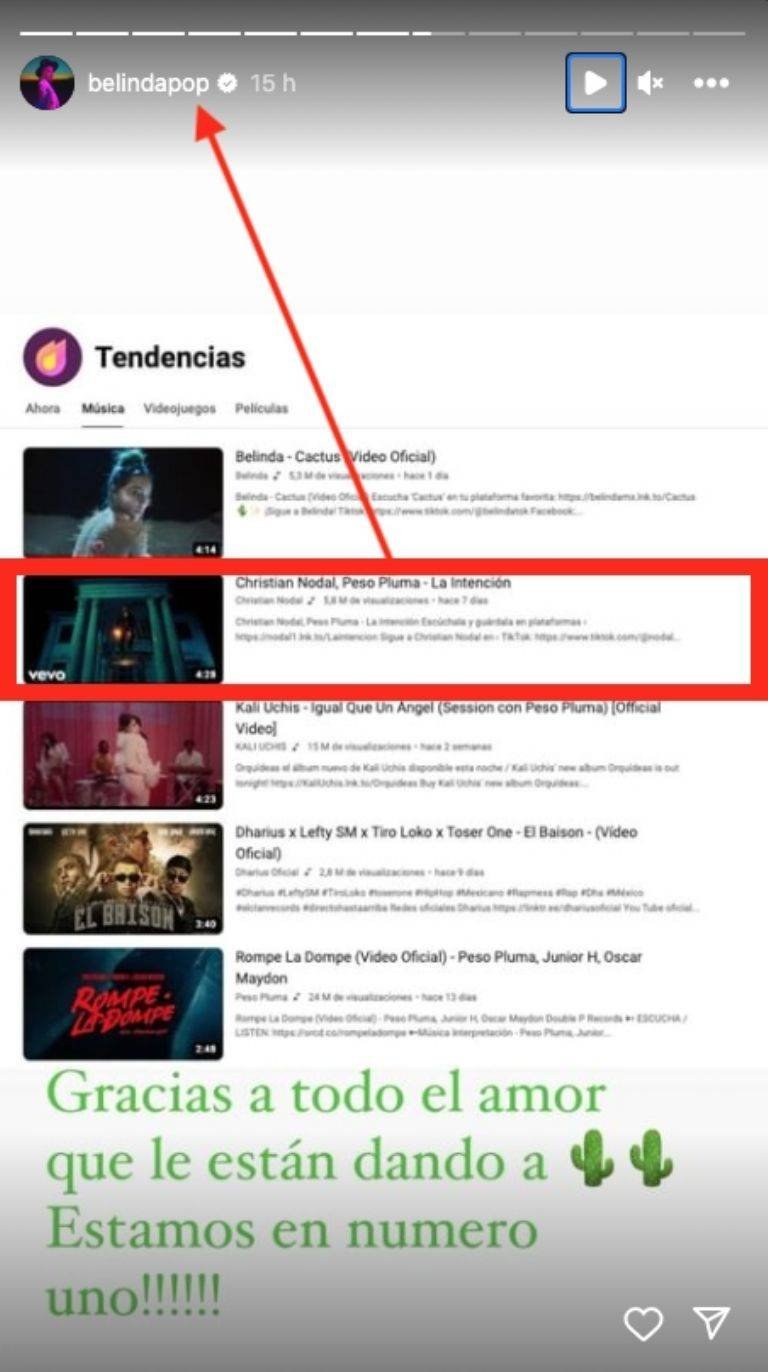Tap the belindapop username

click(148, 84)
